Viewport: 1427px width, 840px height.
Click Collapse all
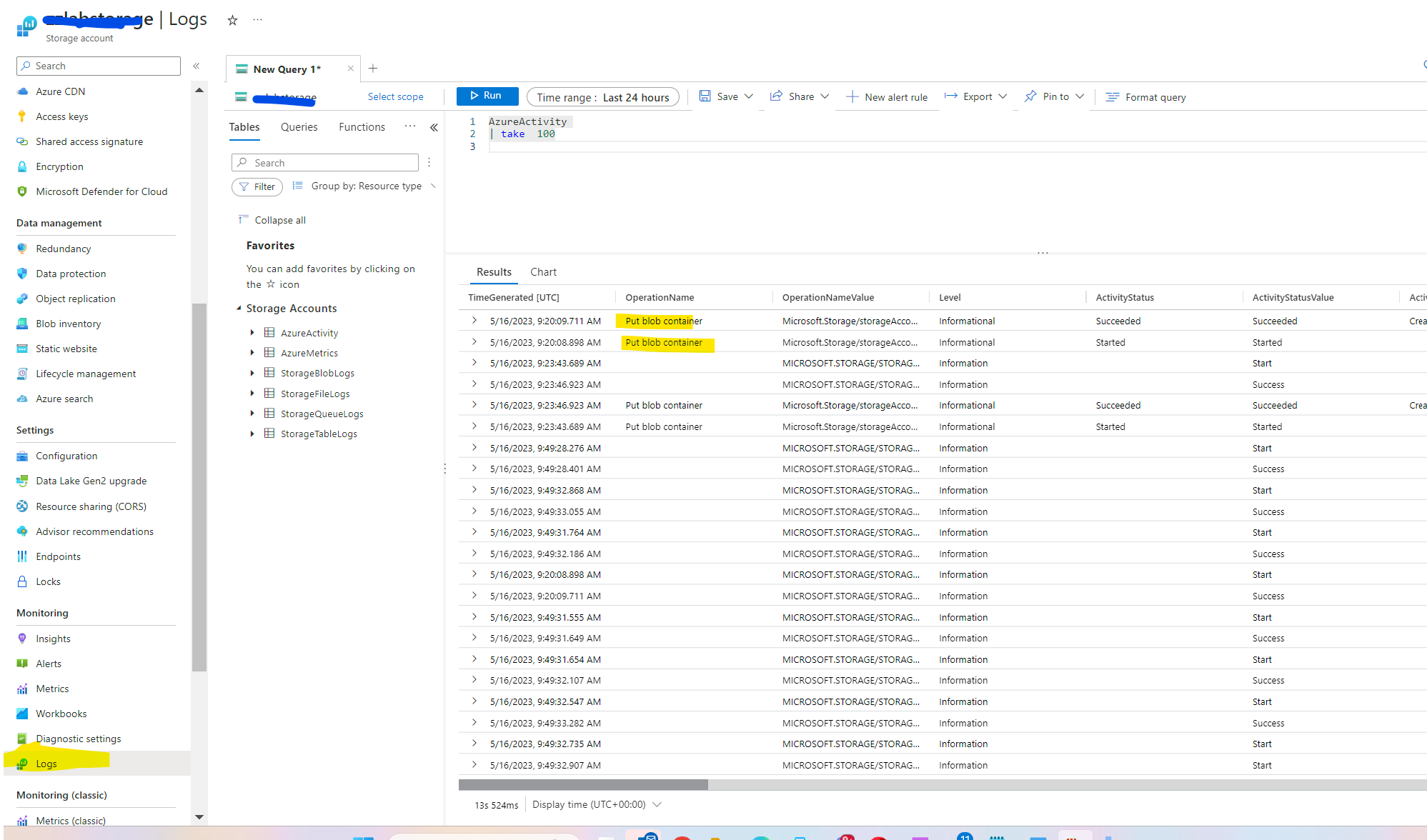[x=272, y=220]
